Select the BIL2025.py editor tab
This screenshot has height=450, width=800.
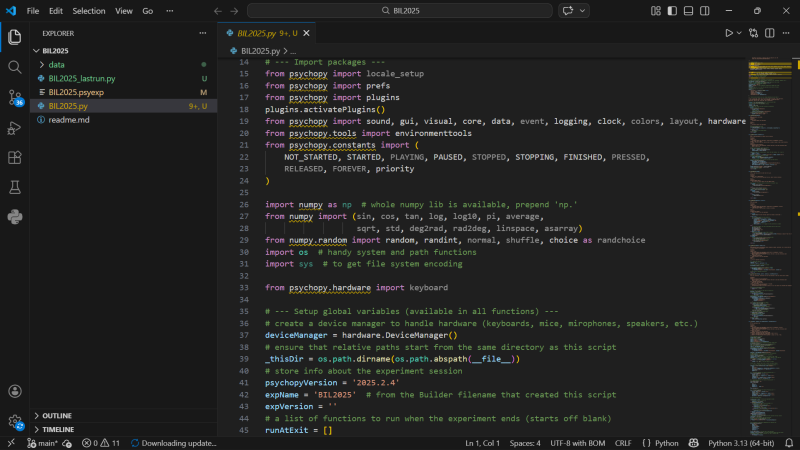267,33
